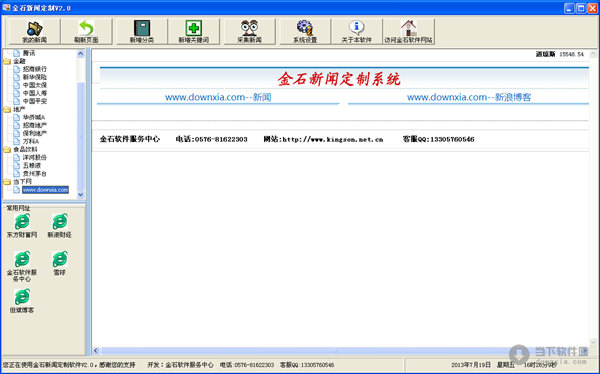Select 华侨城A tree item

coord(34,118)
